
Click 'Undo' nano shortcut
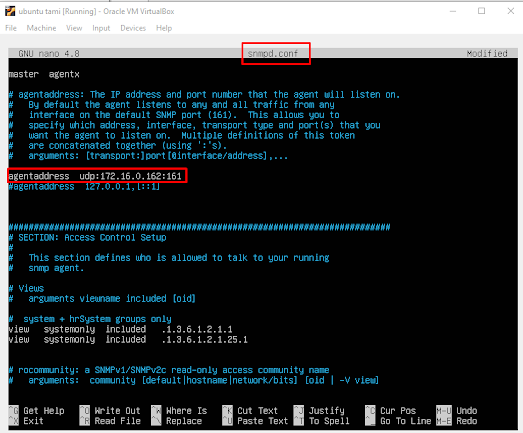457,410
